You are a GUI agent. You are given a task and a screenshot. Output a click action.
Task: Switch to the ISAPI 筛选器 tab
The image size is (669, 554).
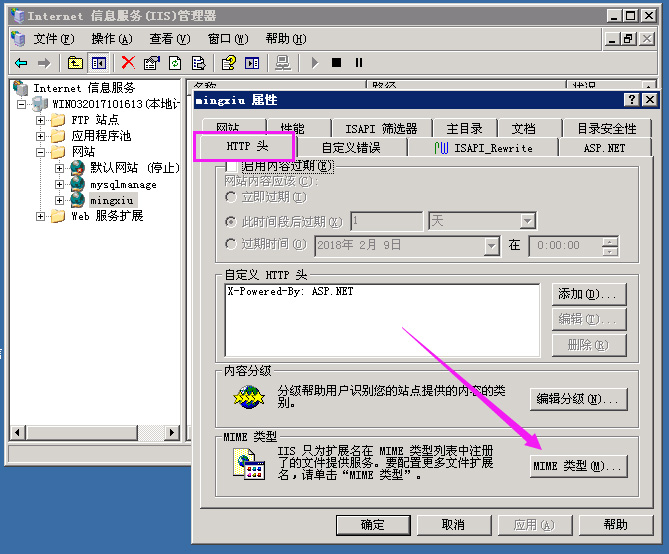[381, 128]
